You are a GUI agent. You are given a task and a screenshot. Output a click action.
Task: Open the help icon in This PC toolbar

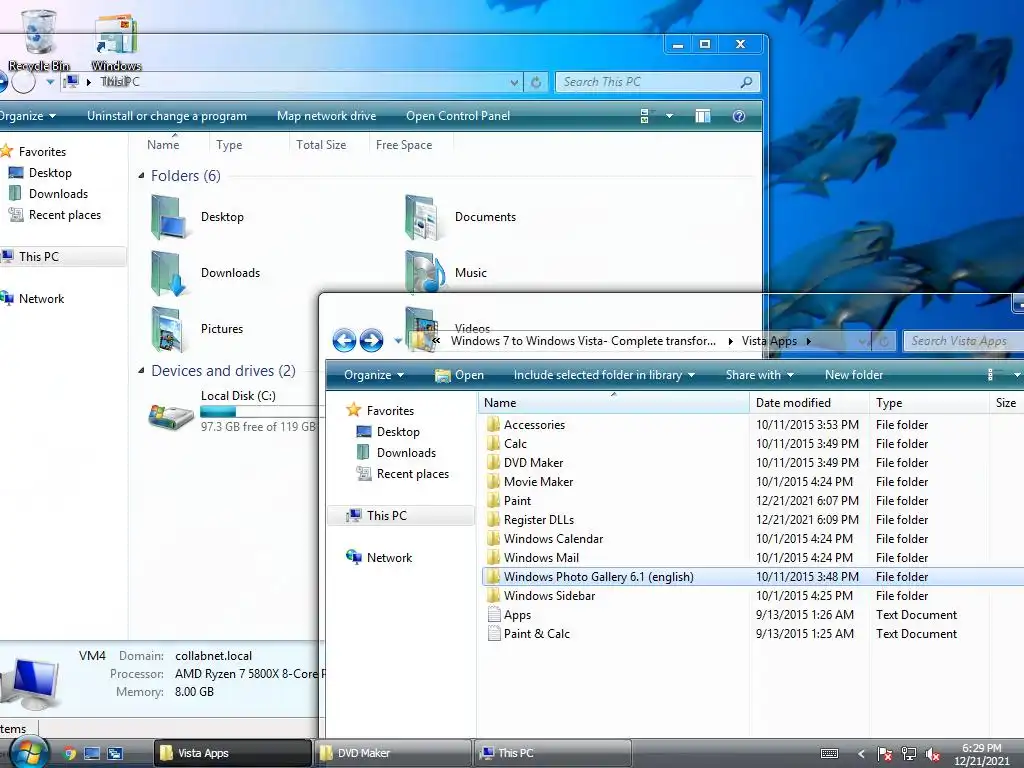pyautogui.click(x=739, y=116)
